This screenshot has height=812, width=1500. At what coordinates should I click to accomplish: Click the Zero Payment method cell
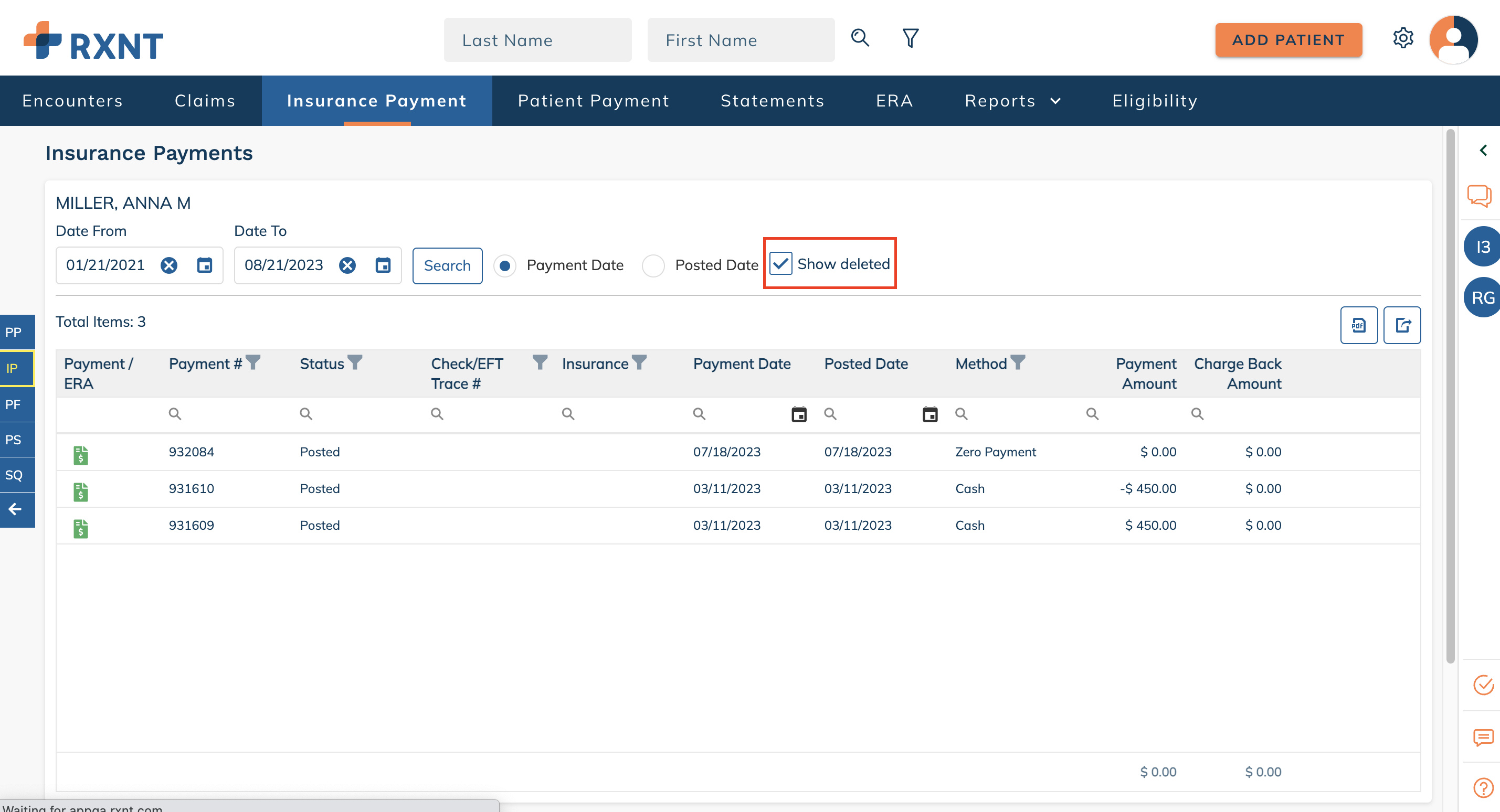(x=995, y=452)
